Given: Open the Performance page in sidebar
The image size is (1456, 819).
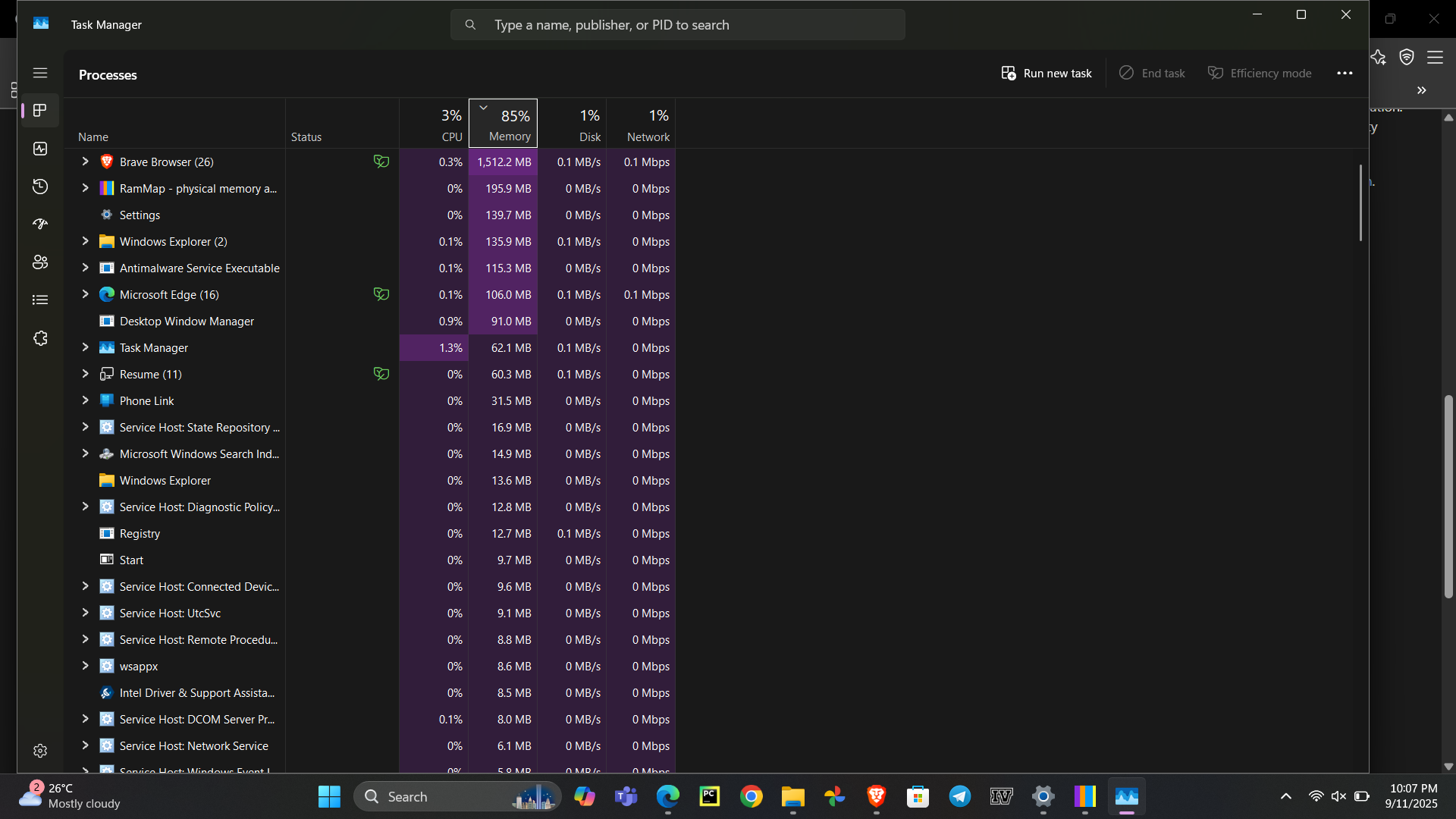Looking at the screenshot, I should coord(40,149).
